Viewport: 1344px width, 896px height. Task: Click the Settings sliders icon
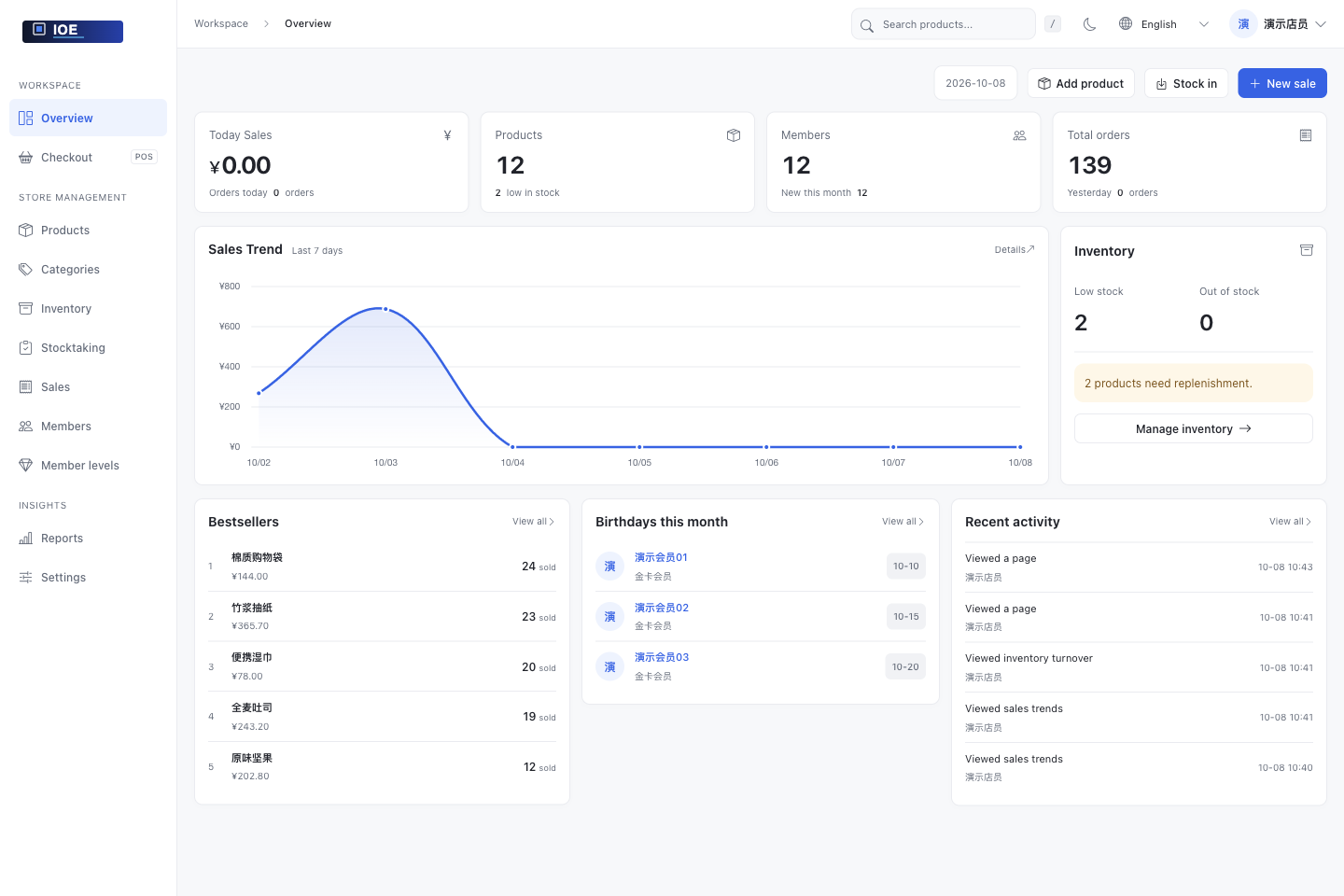pyautogui.click(x=26, y=578)
